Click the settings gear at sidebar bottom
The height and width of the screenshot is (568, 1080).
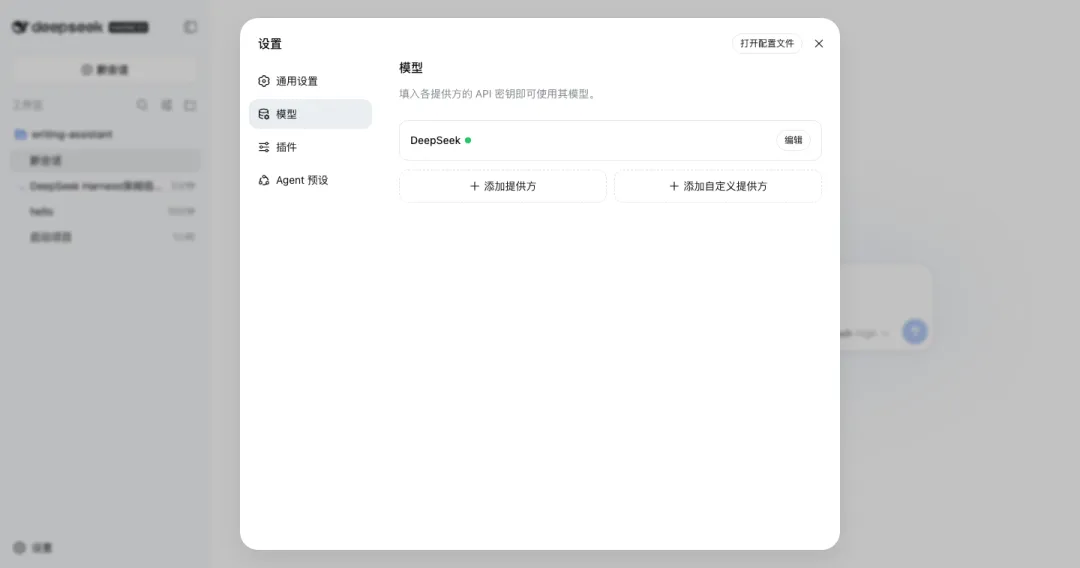point(19,548)
